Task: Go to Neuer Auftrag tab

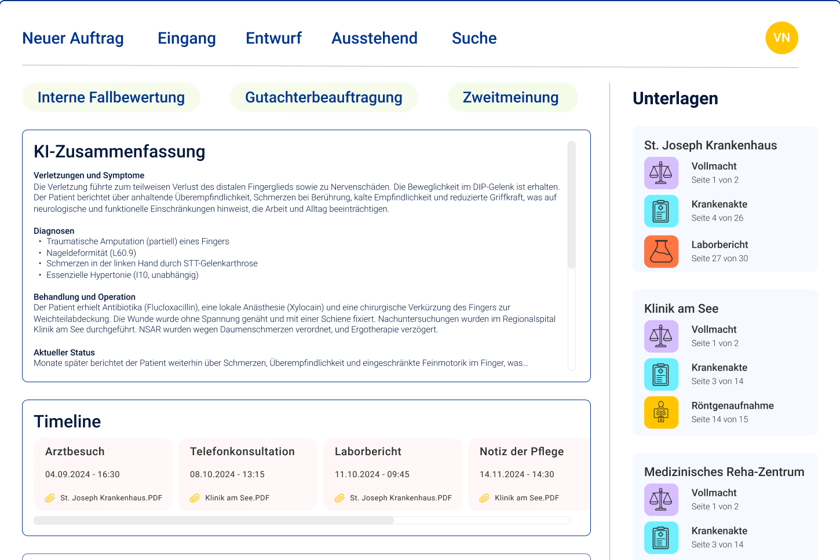Action: (x=73, y=38)
